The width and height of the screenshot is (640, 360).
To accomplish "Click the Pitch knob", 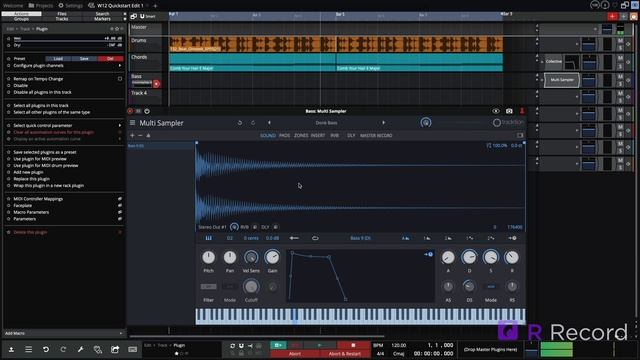I will coord(209,257).
